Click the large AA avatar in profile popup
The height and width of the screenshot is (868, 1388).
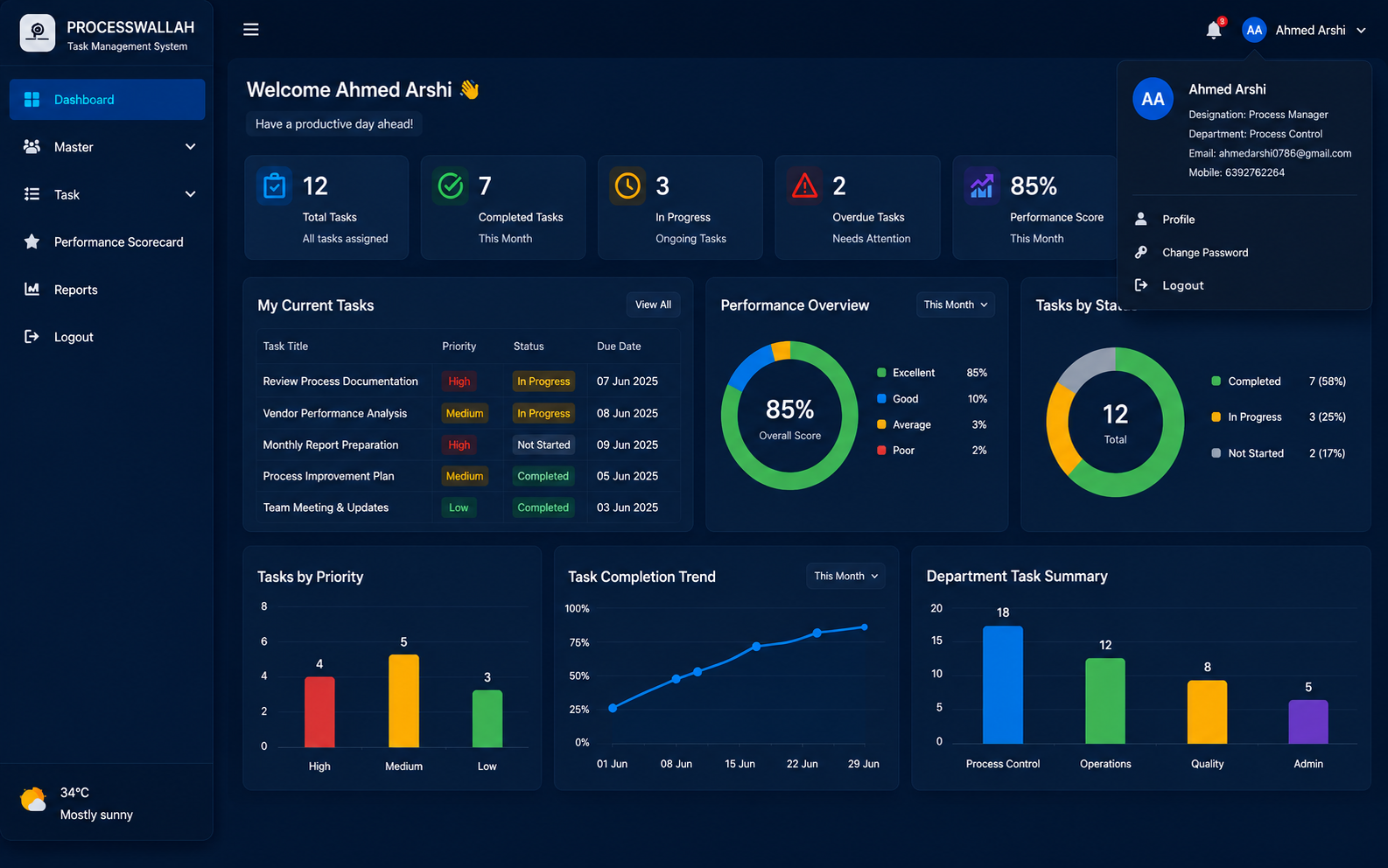(x=1153, y=99)
